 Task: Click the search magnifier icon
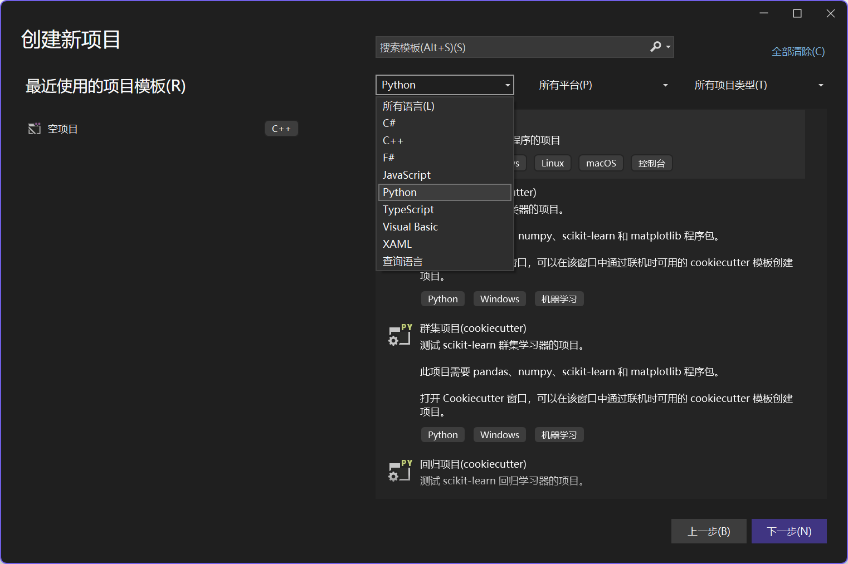pyautogui.click(x=655, y=47)
